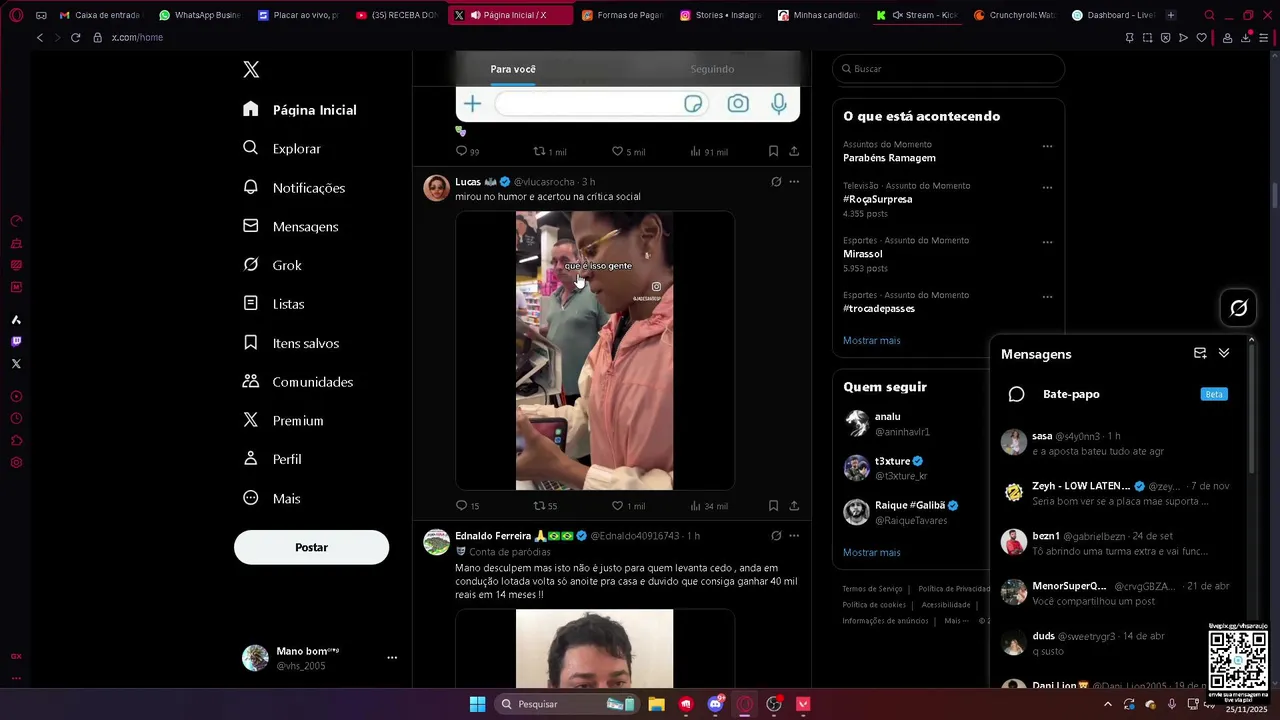Bookmark the top post with 91 mil views
The height and width of the screenshot is (720, 1280).
[x=773, y=152]
